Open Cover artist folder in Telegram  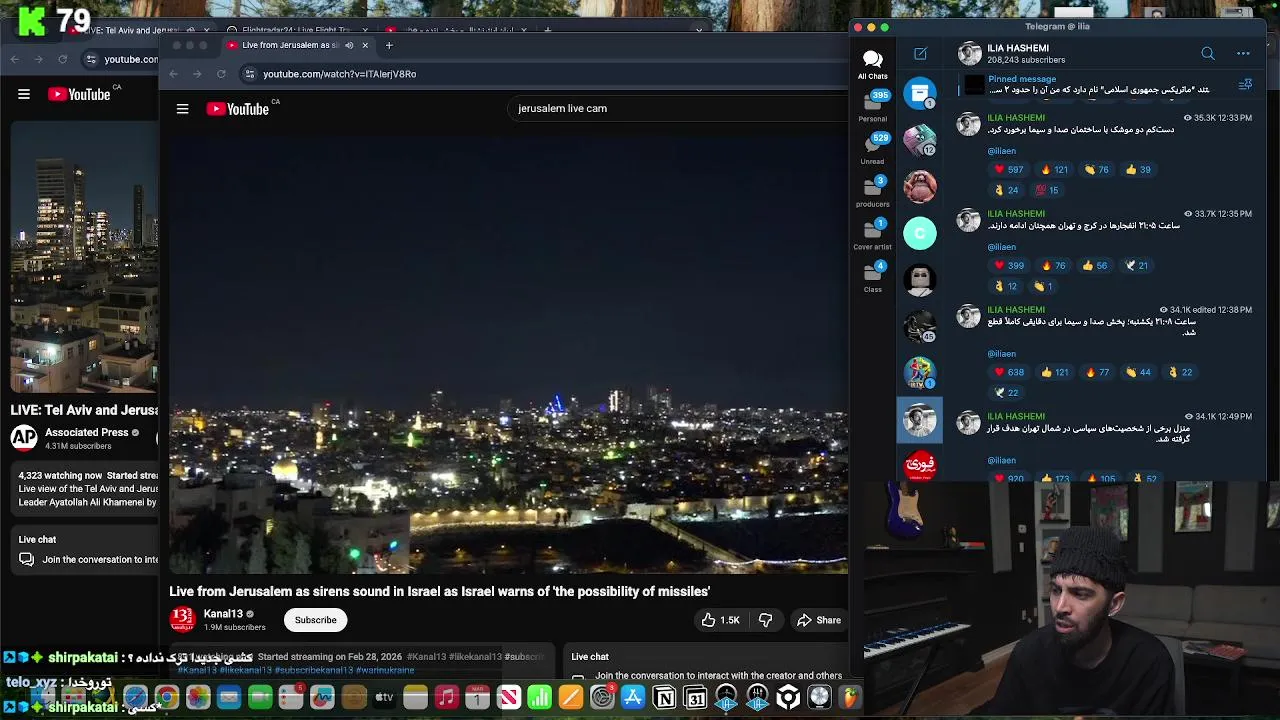pos(872,235)
